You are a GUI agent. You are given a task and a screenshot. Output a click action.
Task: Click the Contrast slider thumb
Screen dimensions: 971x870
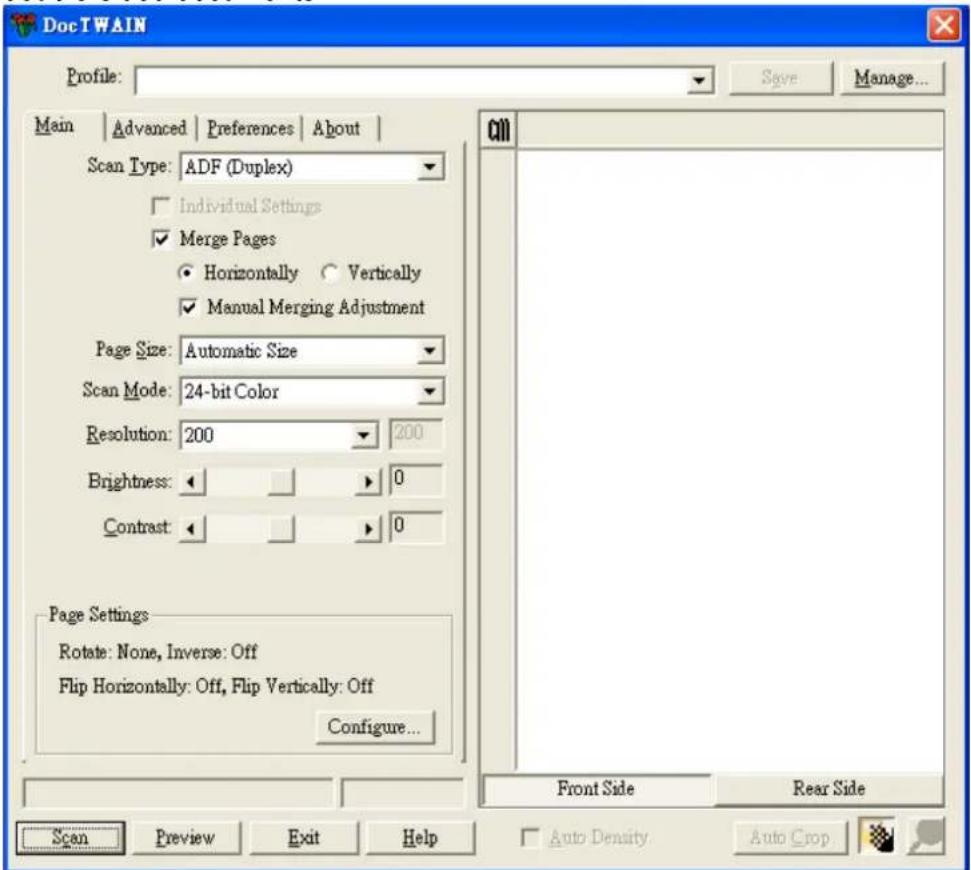(281, 528)
